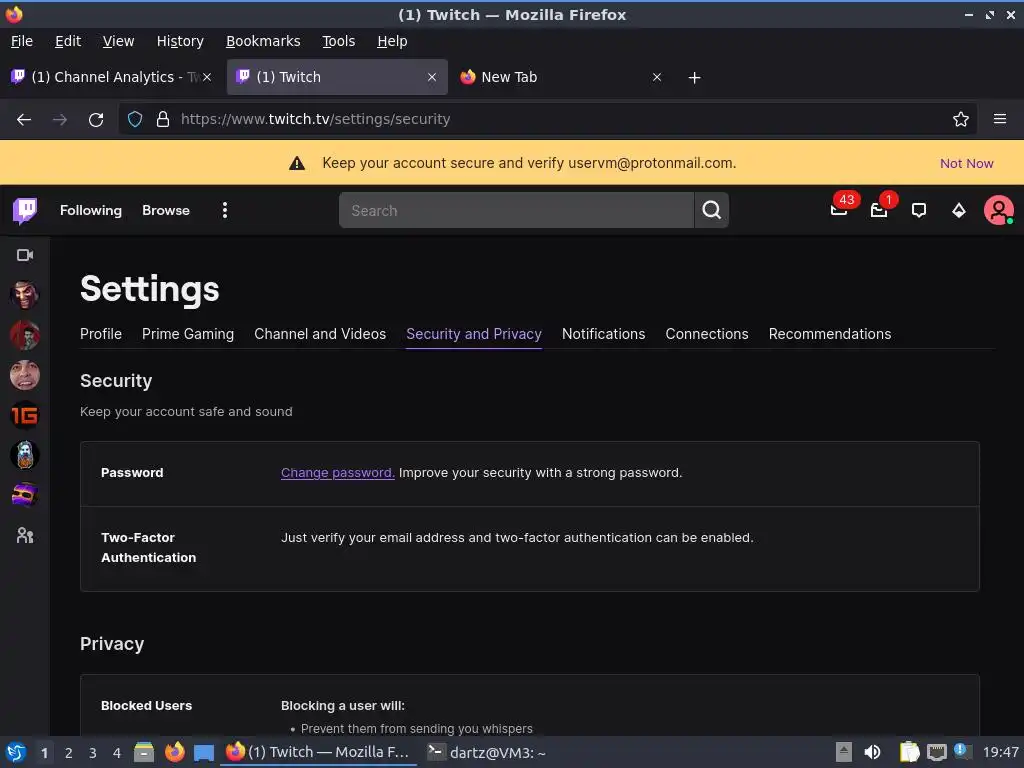Open the Whispers chat icon

(919, 210)
